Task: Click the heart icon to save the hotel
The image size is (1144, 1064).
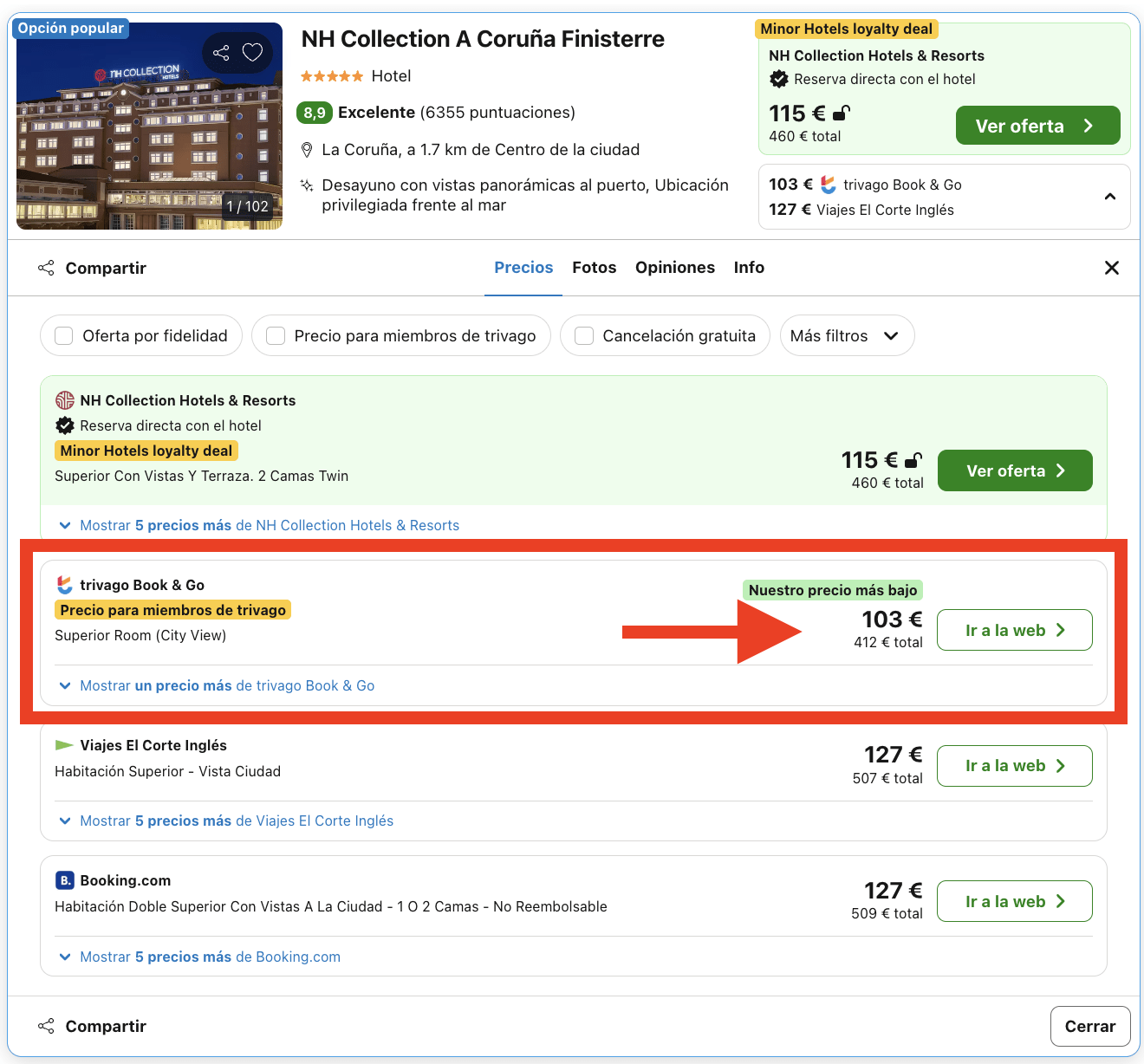Action: 252,52
